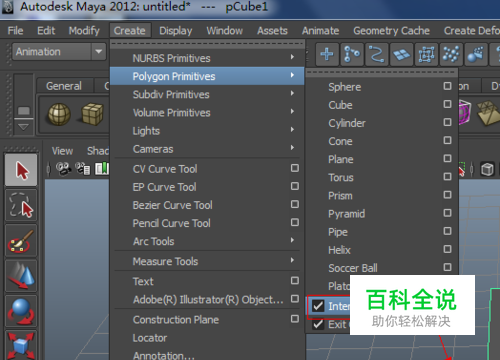Tear off the Create menu dashed line

coord(207,44)
